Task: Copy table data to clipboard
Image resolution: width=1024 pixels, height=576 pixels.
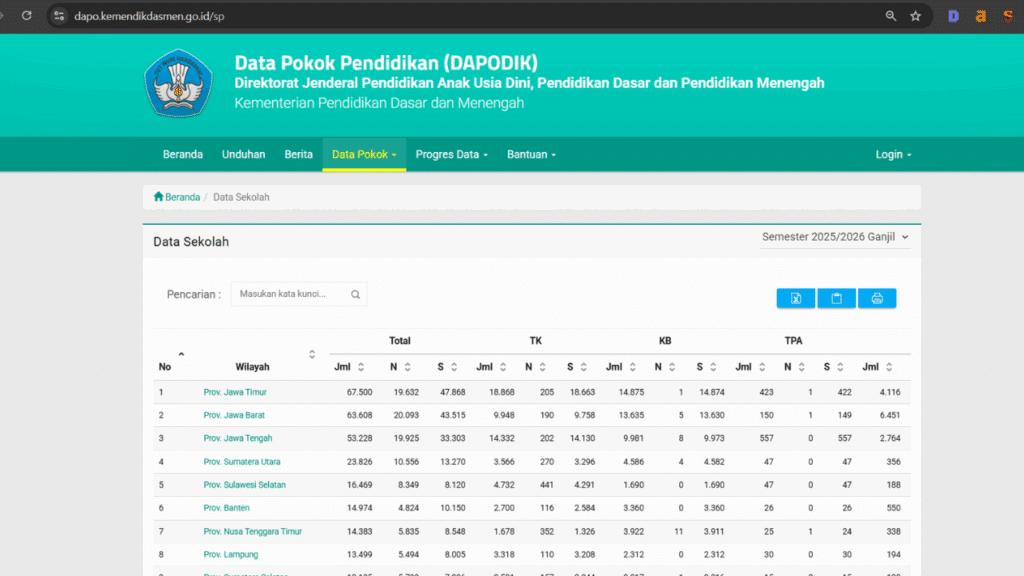Action: click(x=836, y=298)
